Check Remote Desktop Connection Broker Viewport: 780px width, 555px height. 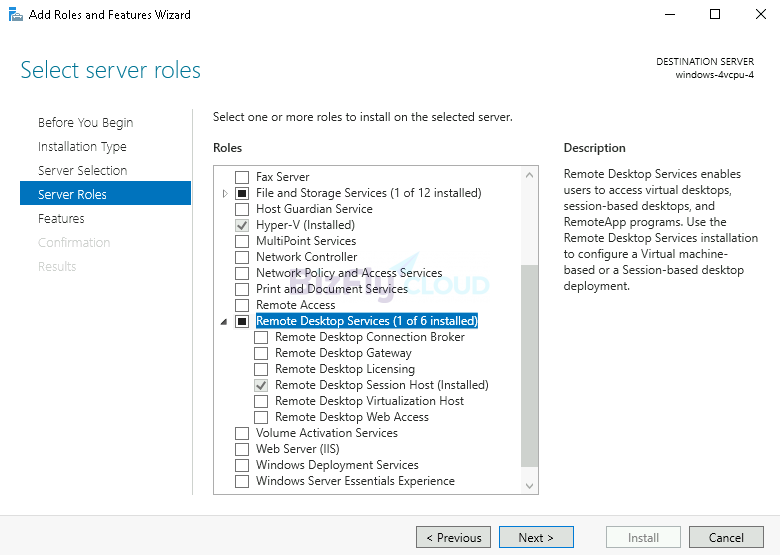261,338
